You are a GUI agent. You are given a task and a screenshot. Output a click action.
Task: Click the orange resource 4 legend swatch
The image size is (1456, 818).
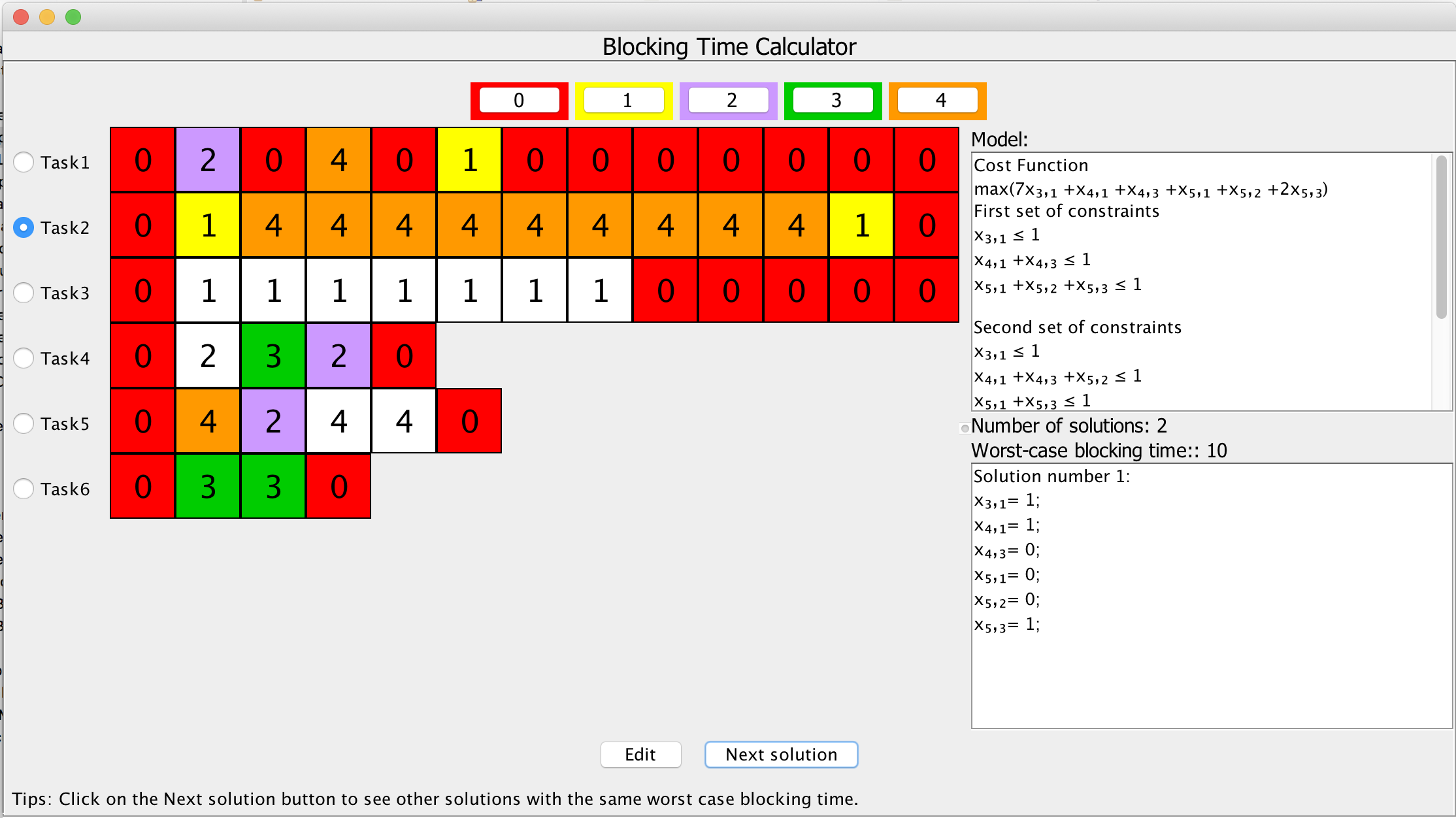click(937, 101)
